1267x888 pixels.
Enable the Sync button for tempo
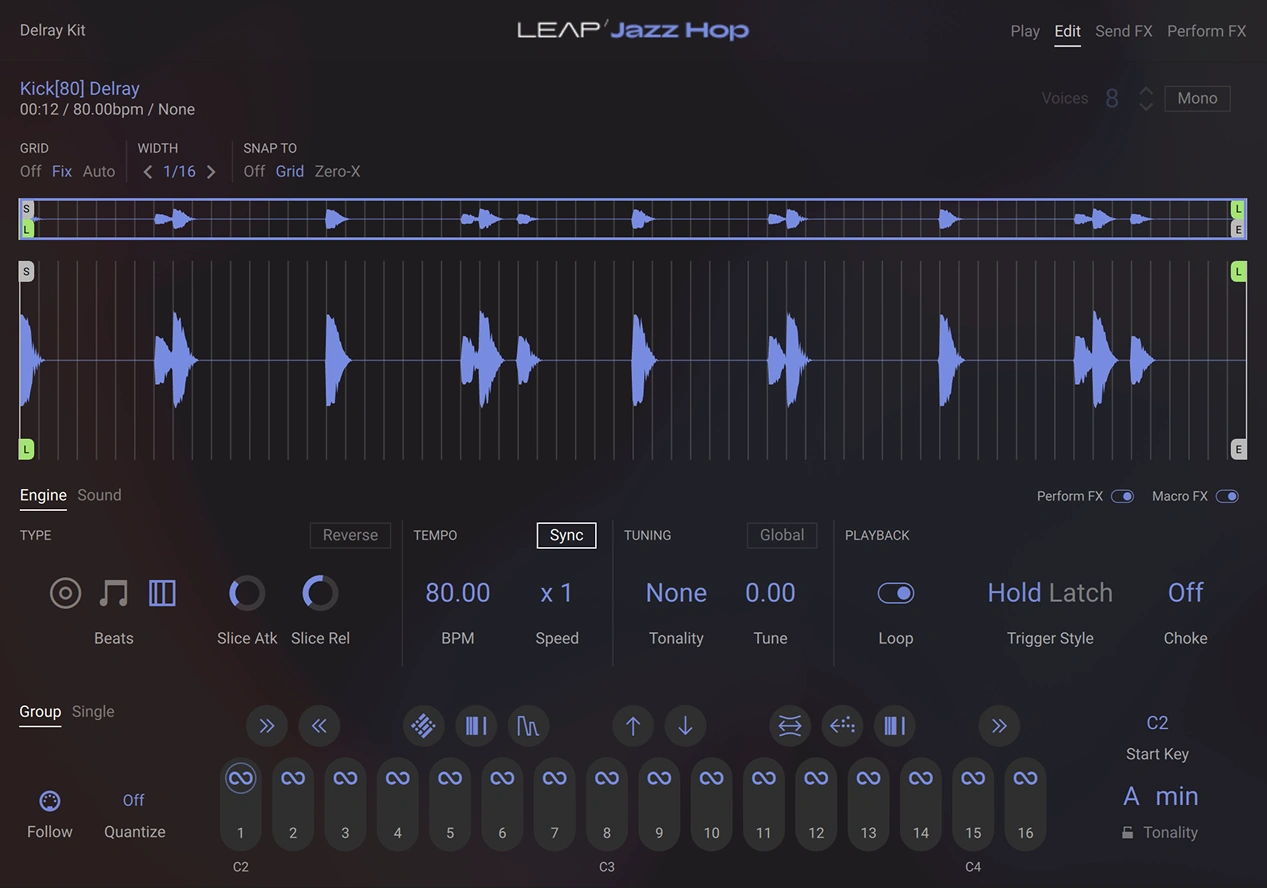(565, 535)
